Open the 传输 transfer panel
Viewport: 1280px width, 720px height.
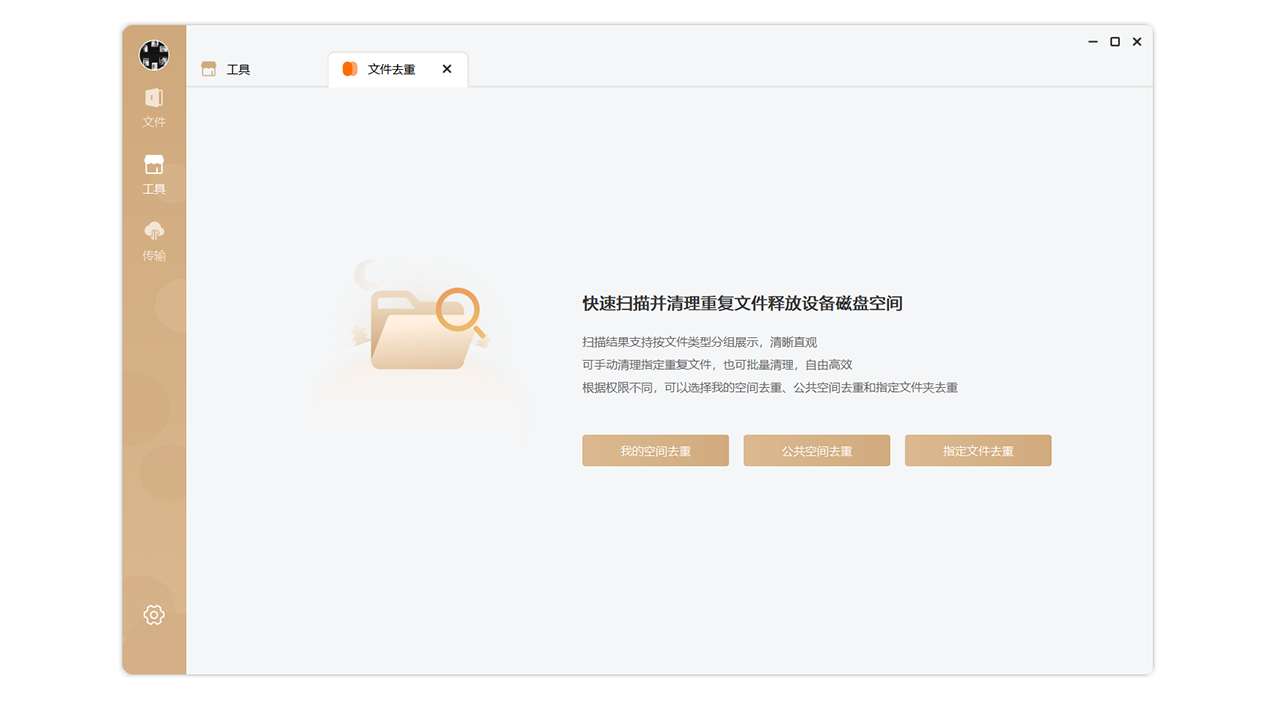(x=154, y=240)
